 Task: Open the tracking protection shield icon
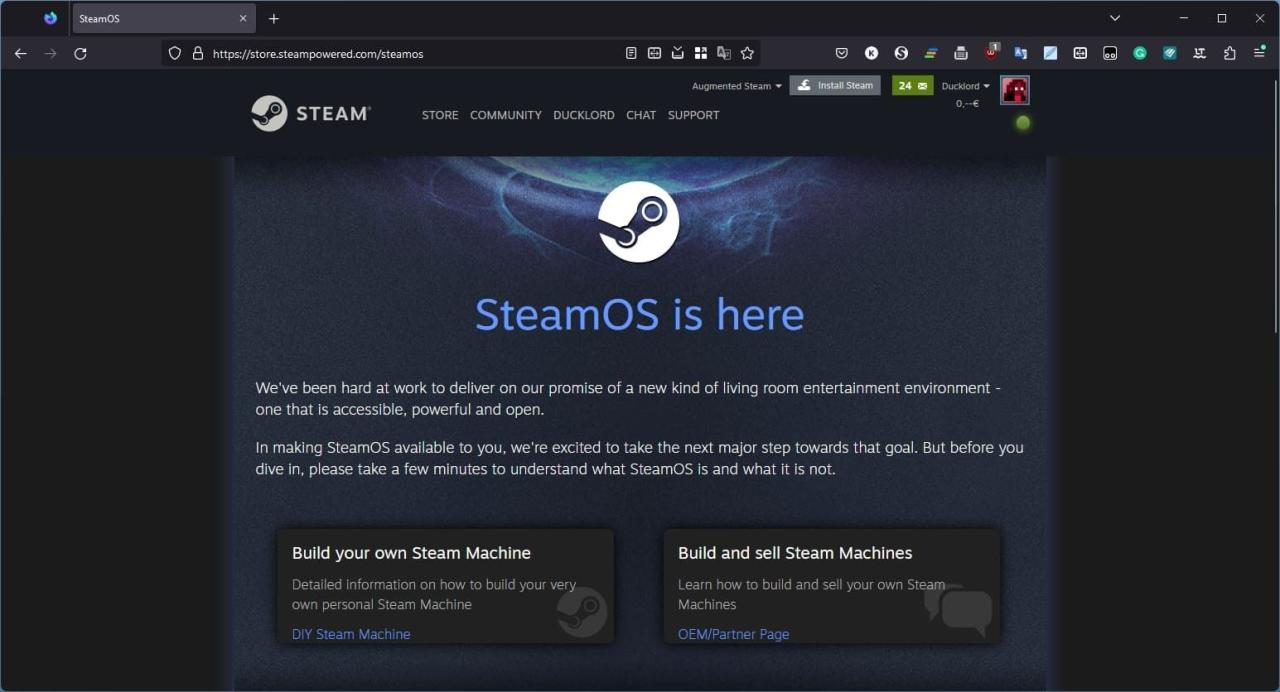coord(175,53)
